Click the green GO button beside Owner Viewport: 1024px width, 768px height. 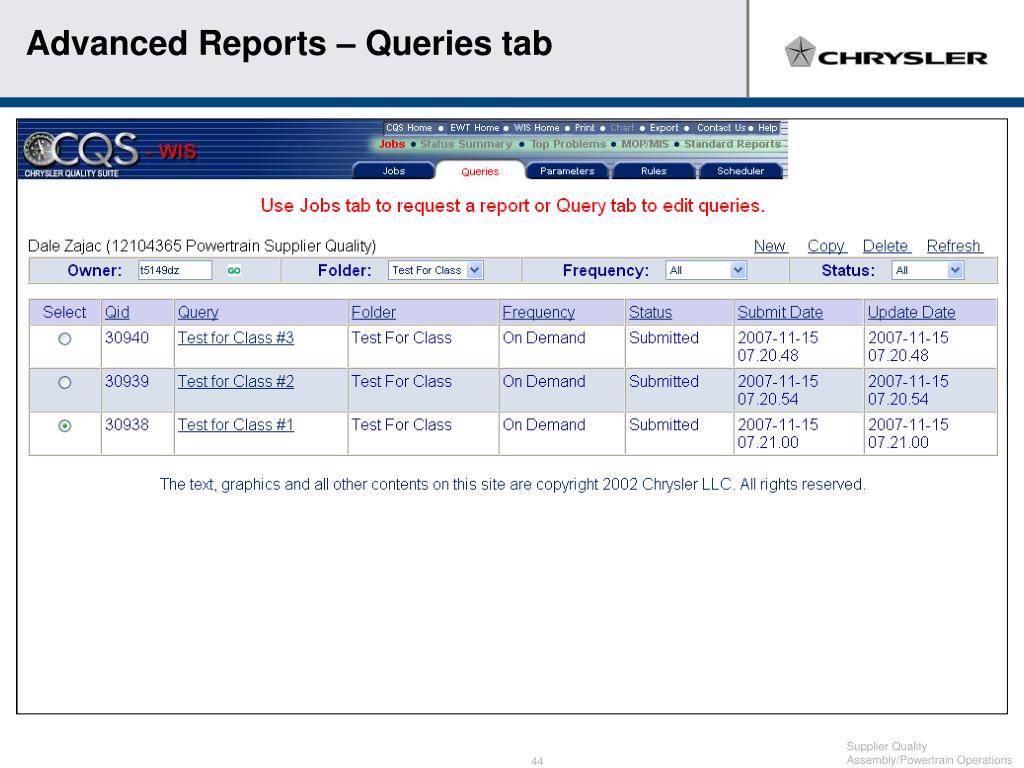[x=234, y=270]
